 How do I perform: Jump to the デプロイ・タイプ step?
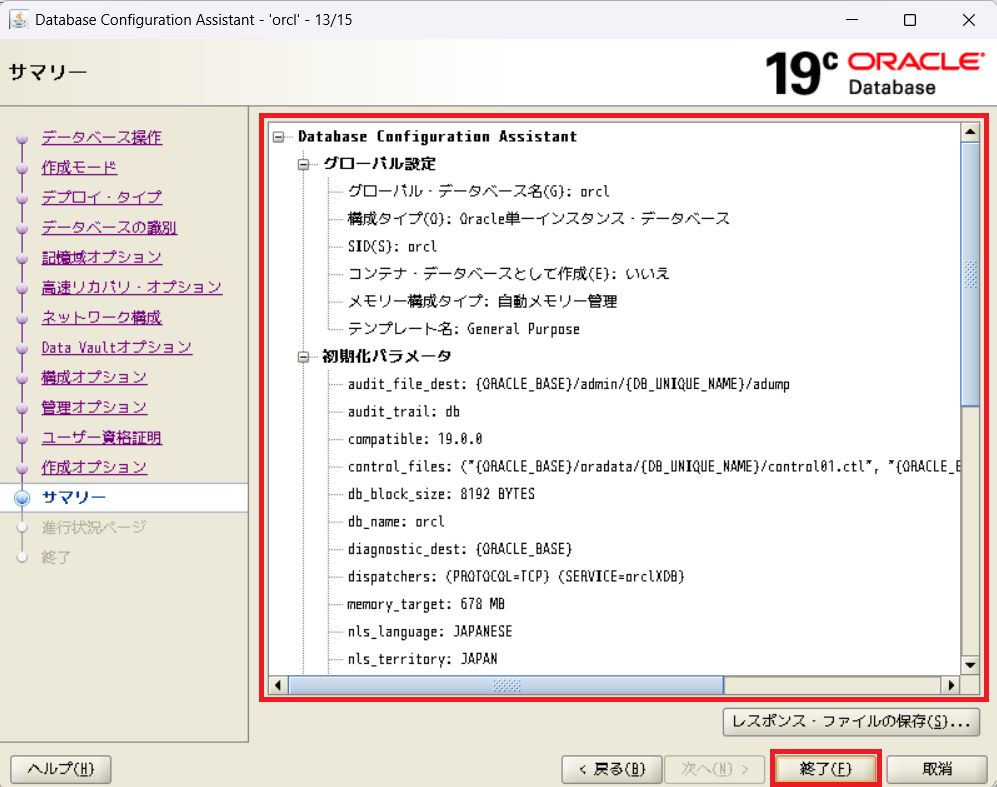pos(101,197)
